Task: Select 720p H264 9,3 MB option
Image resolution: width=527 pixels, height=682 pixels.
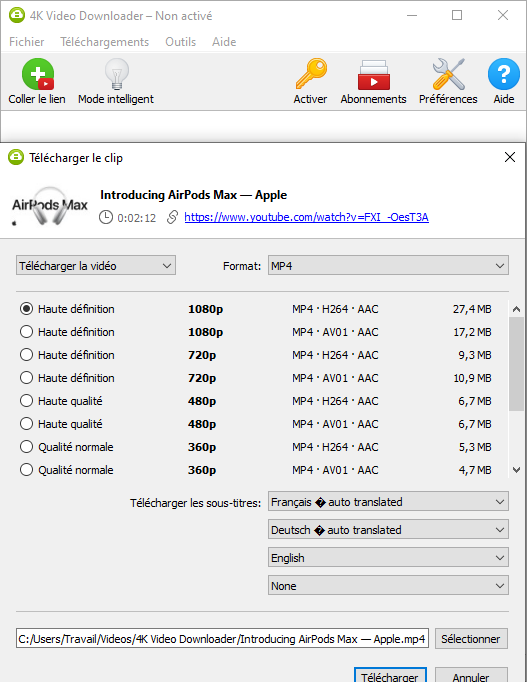Action: click(x=27, y=355)
